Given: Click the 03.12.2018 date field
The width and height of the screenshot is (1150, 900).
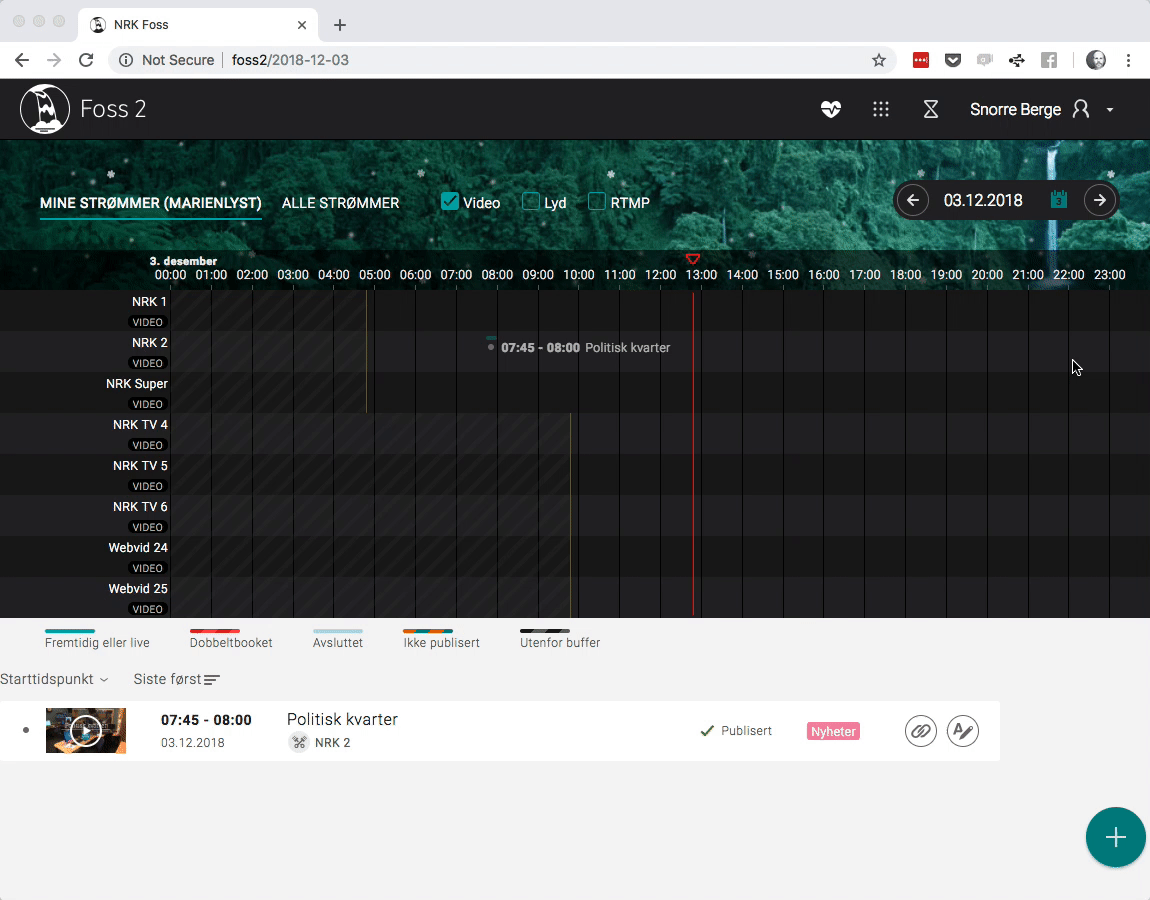Looking at the screenshot, I should [x=983, y=200].
